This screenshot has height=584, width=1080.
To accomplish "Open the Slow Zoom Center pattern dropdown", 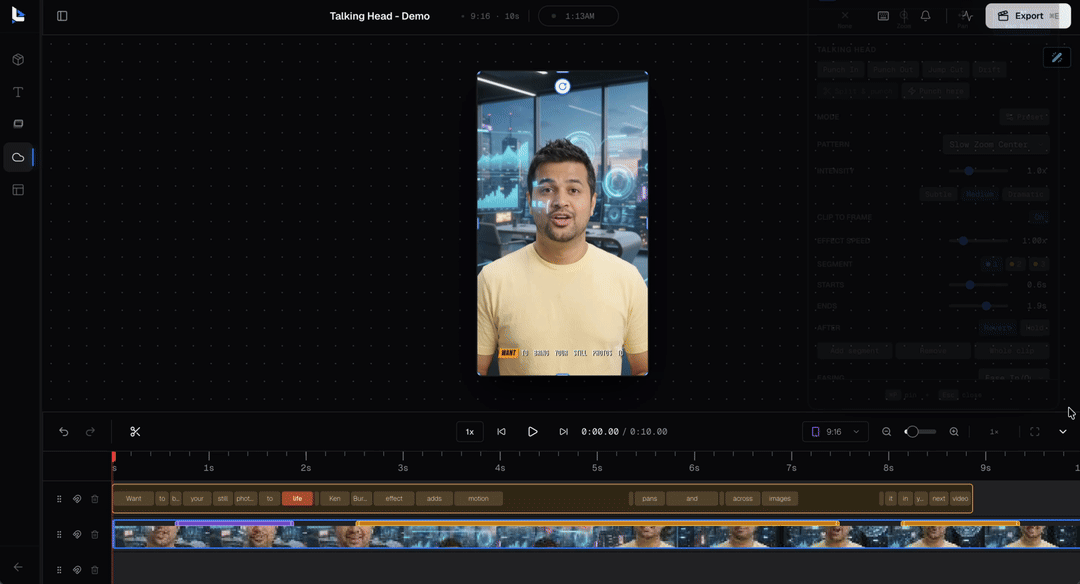I will (x=995, y=145).
